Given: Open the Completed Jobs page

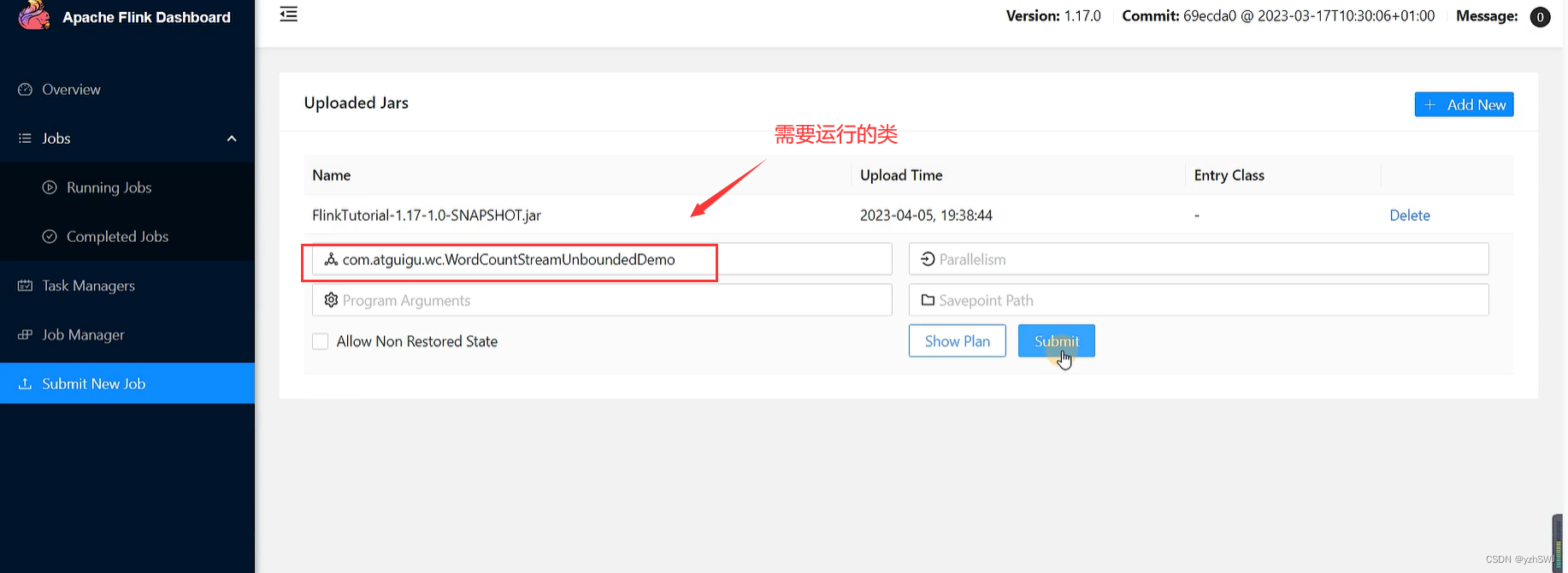Looking at the screenshot, I should pyautogui.click(x=127, y=236).
